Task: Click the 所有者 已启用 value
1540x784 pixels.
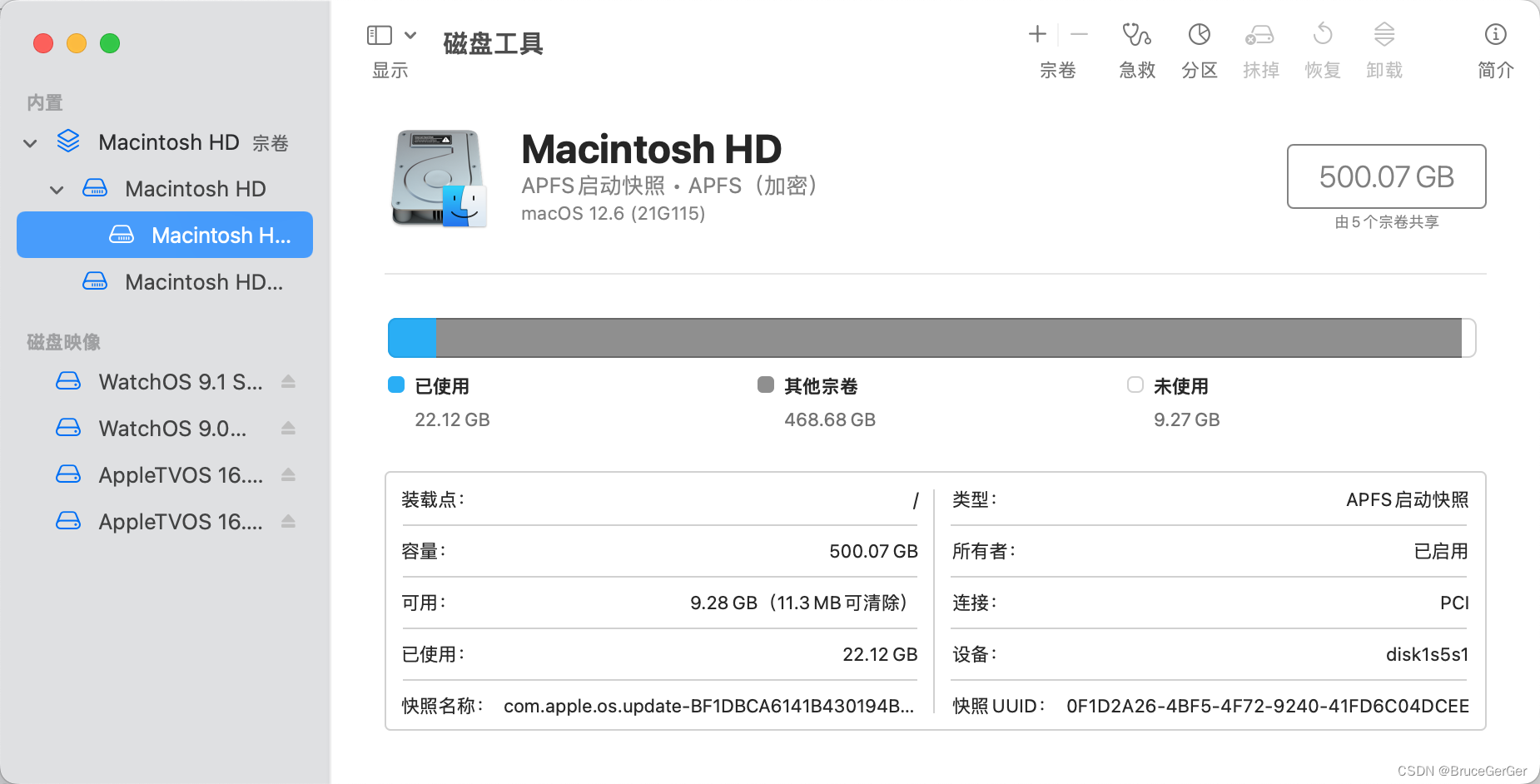Action: [x=1441, y=551]
